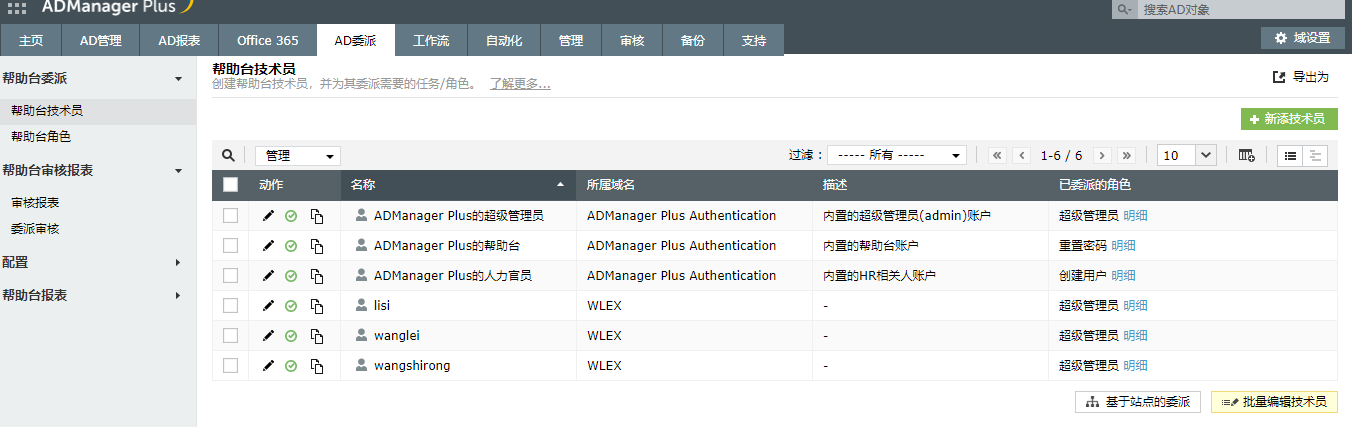Copy the wangshirong technician
Viewport: 1352px width, 427px height.
pyautogui.click(x=317, y=366)
